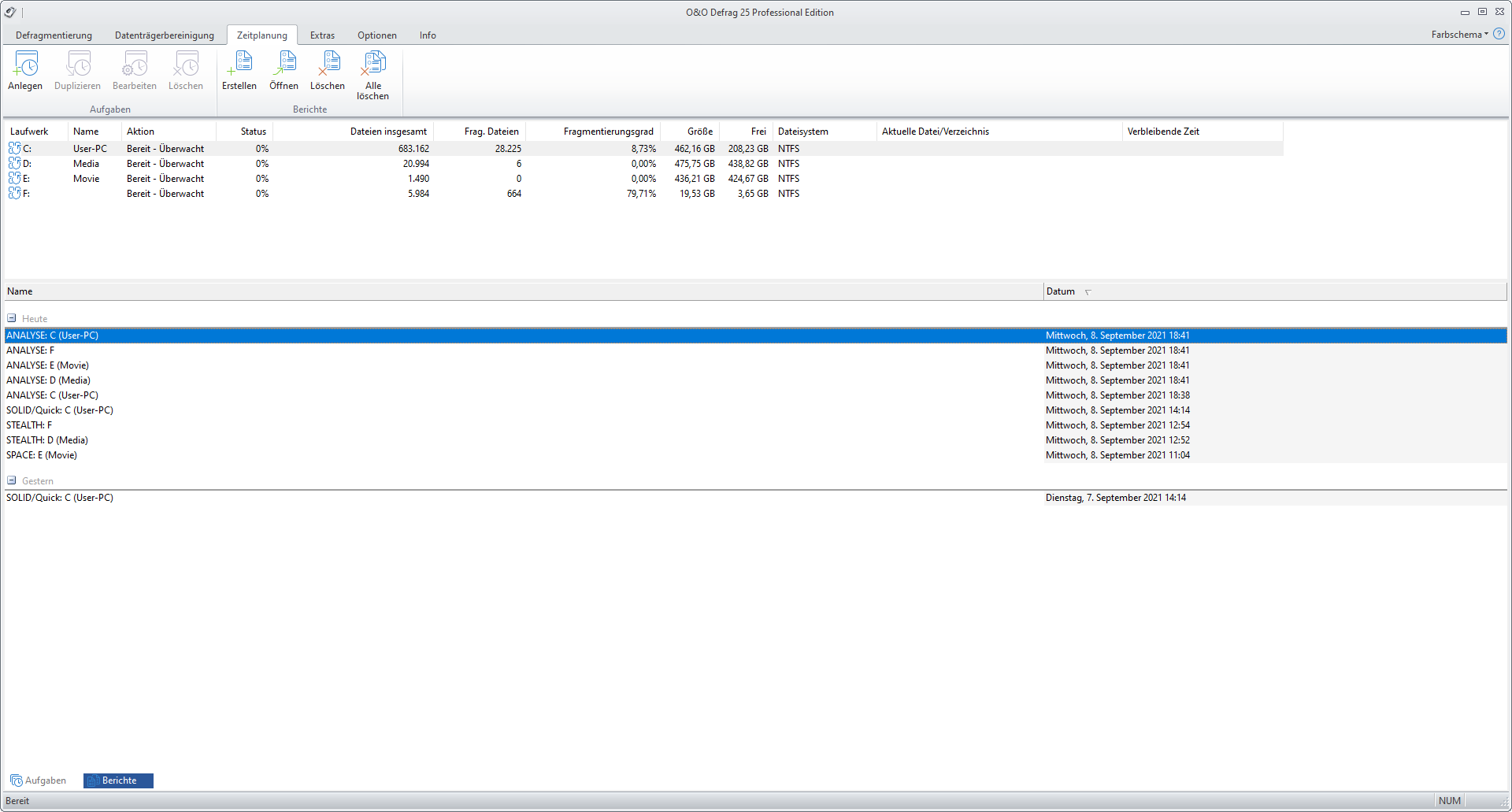The height and width of the screenshot is (812, 1512).
Task: Collapse the Heute group
Action: 12,318
